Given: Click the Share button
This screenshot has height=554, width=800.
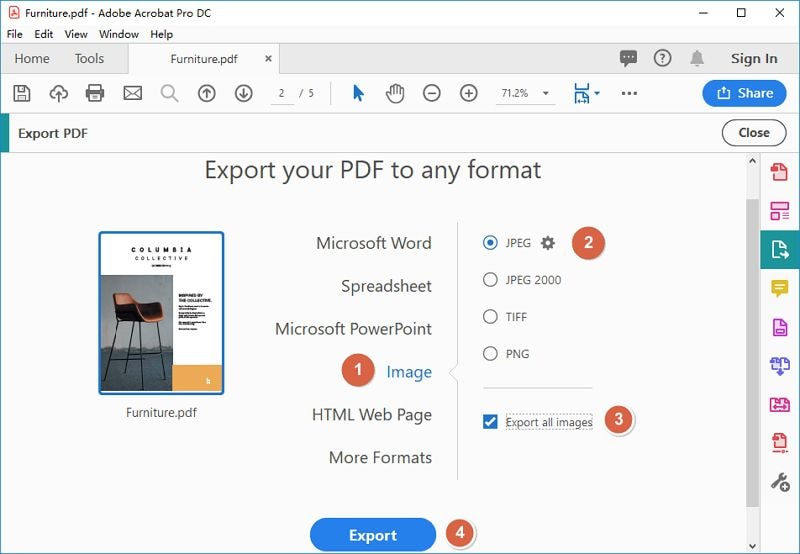Looking at the screenshot, I should 744,93.
